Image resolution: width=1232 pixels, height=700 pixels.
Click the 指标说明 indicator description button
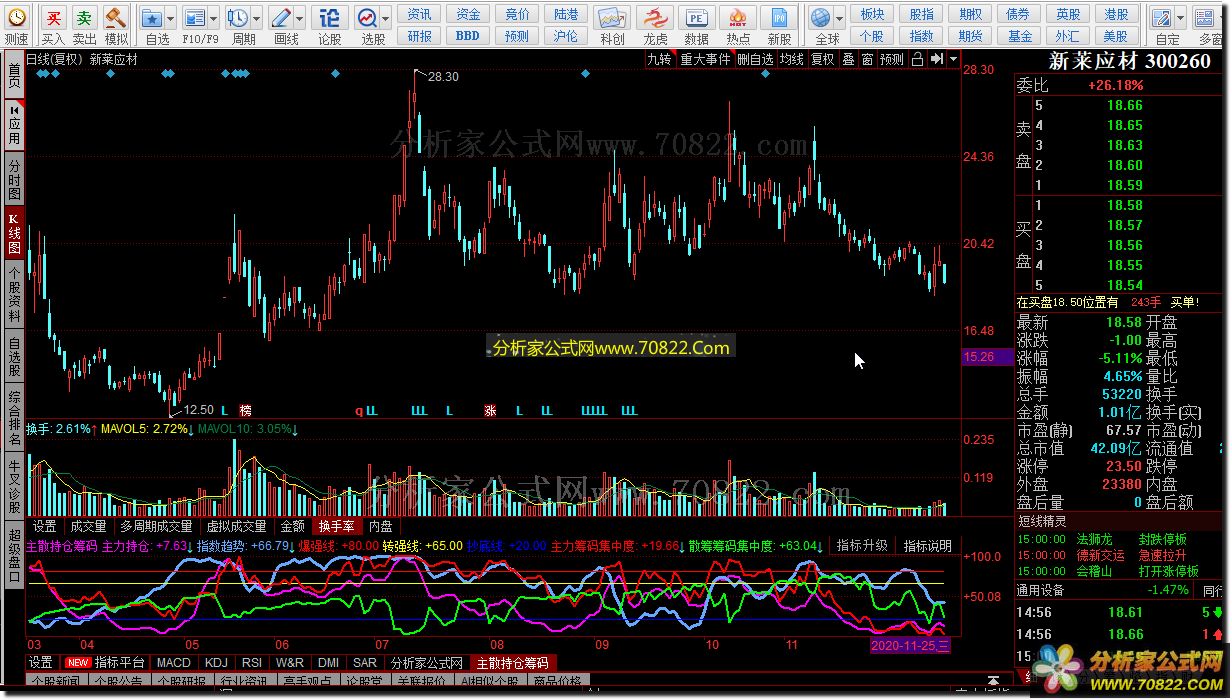pos(928,546)
